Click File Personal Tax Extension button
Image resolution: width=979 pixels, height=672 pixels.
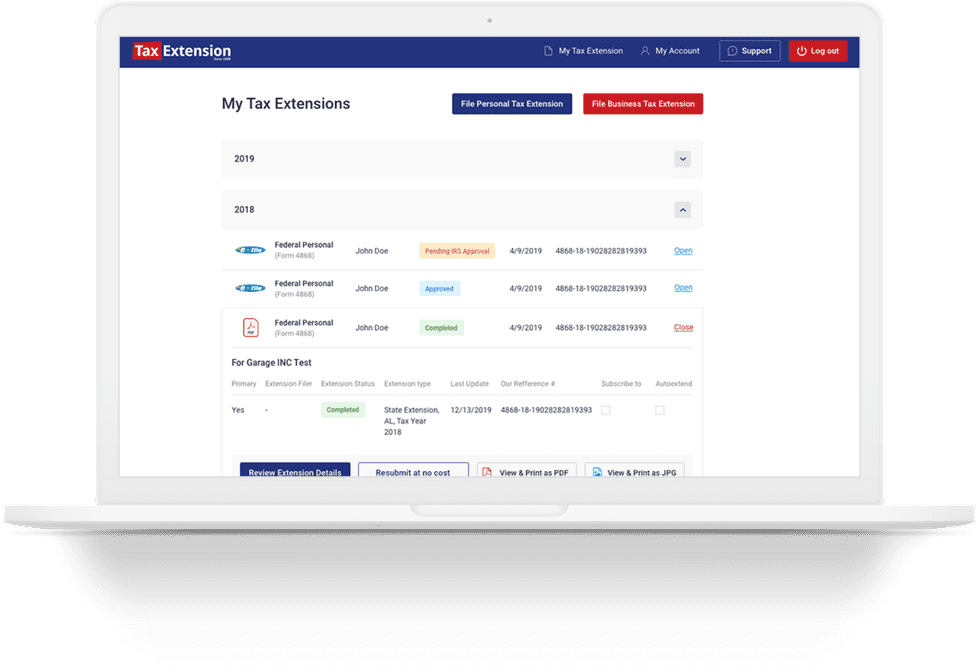(512, 104)
